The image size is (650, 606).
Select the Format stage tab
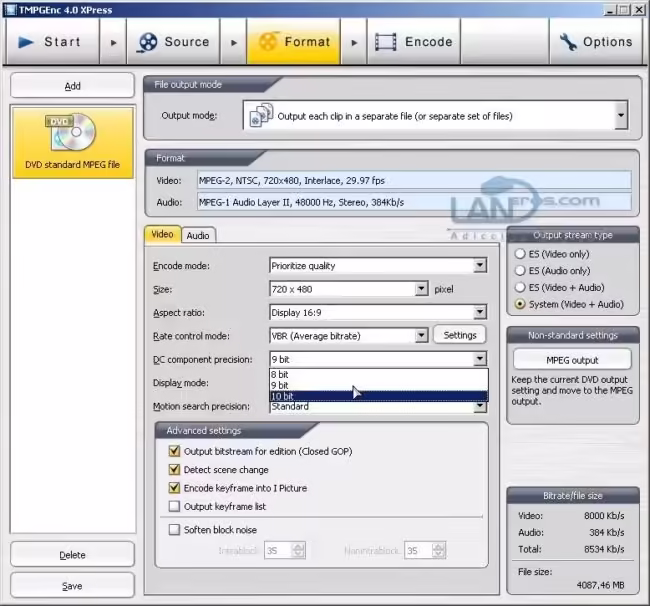(x=293, y=42)
